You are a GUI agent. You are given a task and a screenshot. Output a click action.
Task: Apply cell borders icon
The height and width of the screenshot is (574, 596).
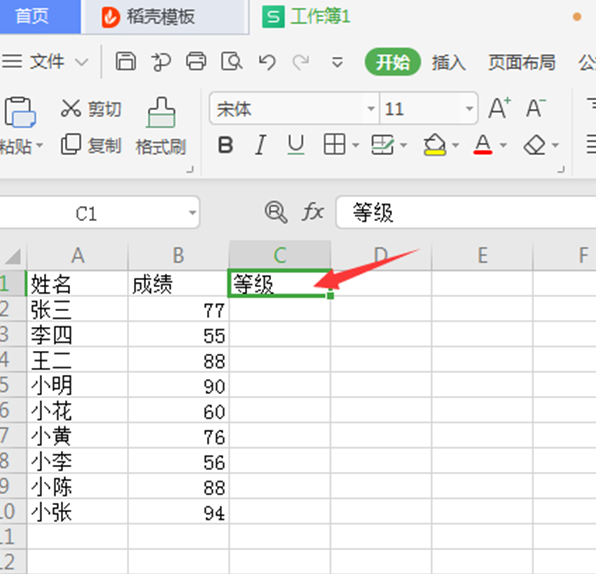point(334,144)
